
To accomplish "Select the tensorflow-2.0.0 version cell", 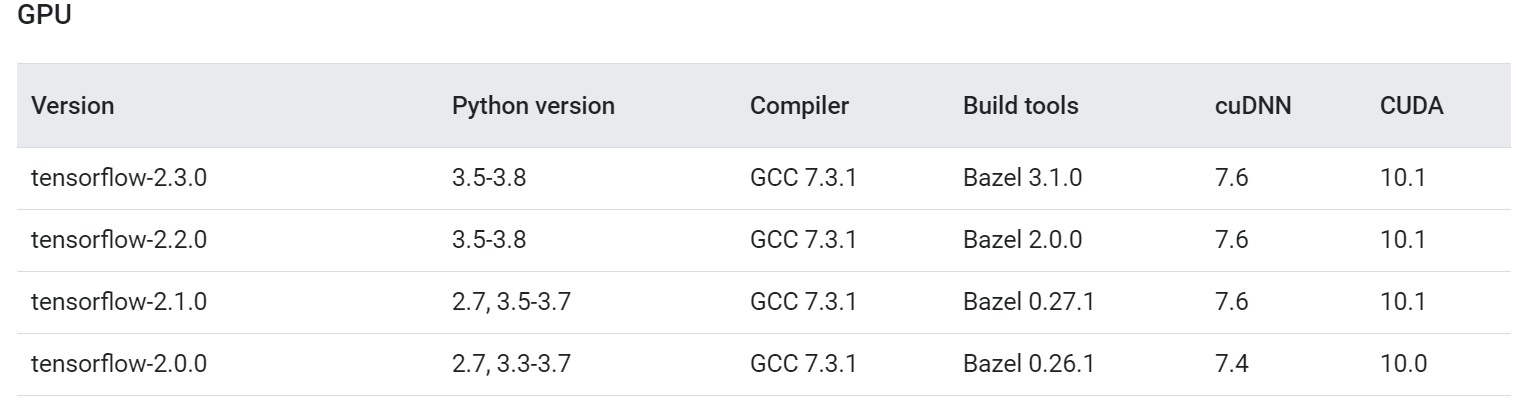I will point(119,364).
